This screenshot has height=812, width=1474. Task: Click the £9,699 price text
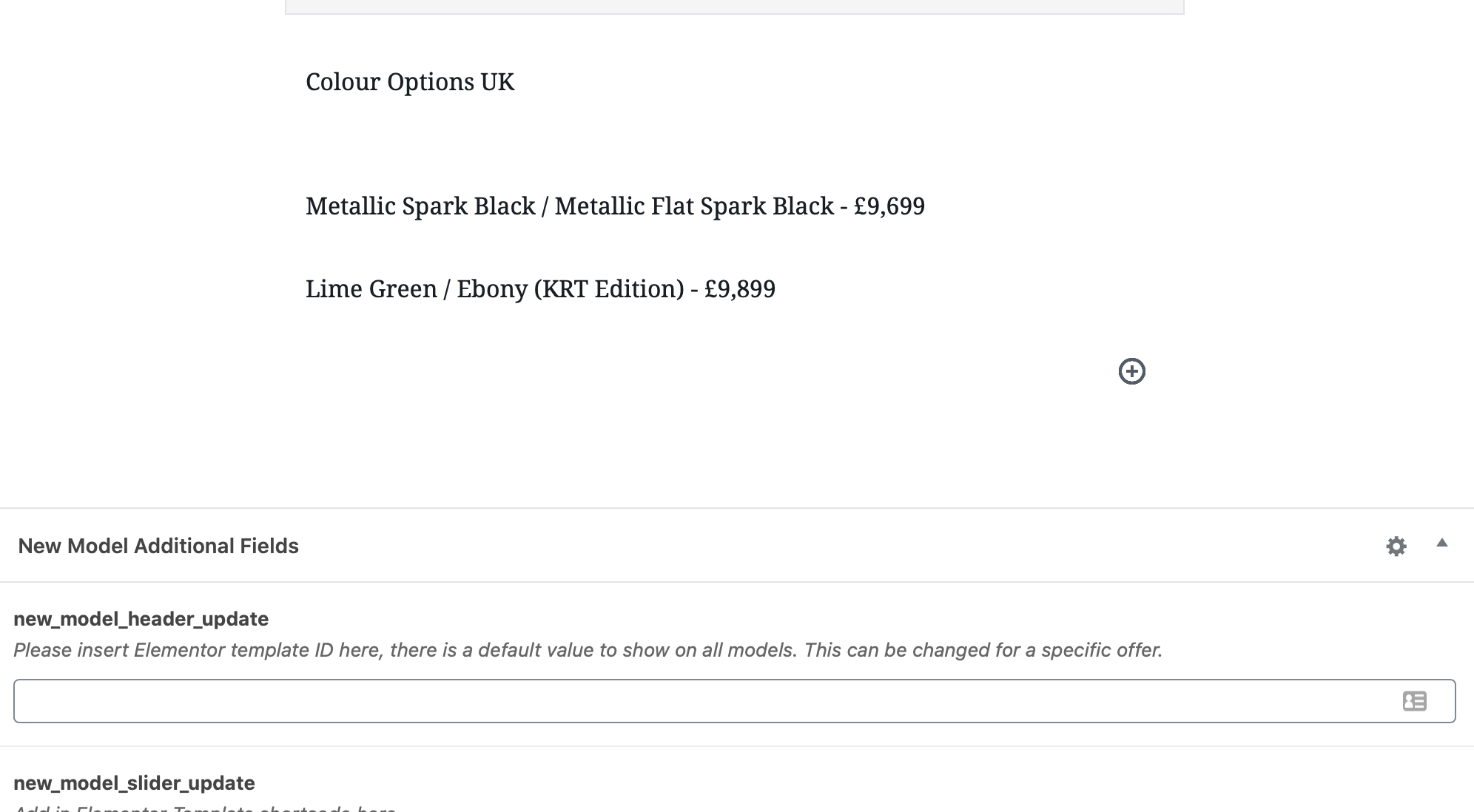tap(889, 206)
